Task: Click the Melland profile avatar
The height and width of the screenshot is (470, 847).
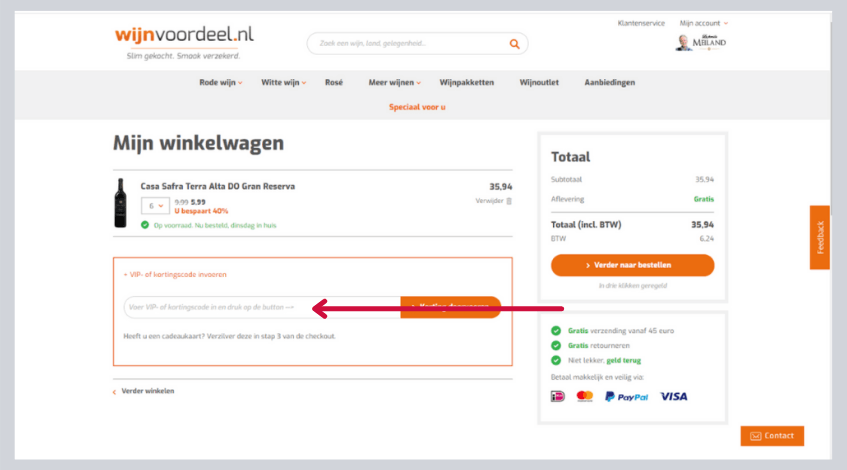Action: (684, 42)
